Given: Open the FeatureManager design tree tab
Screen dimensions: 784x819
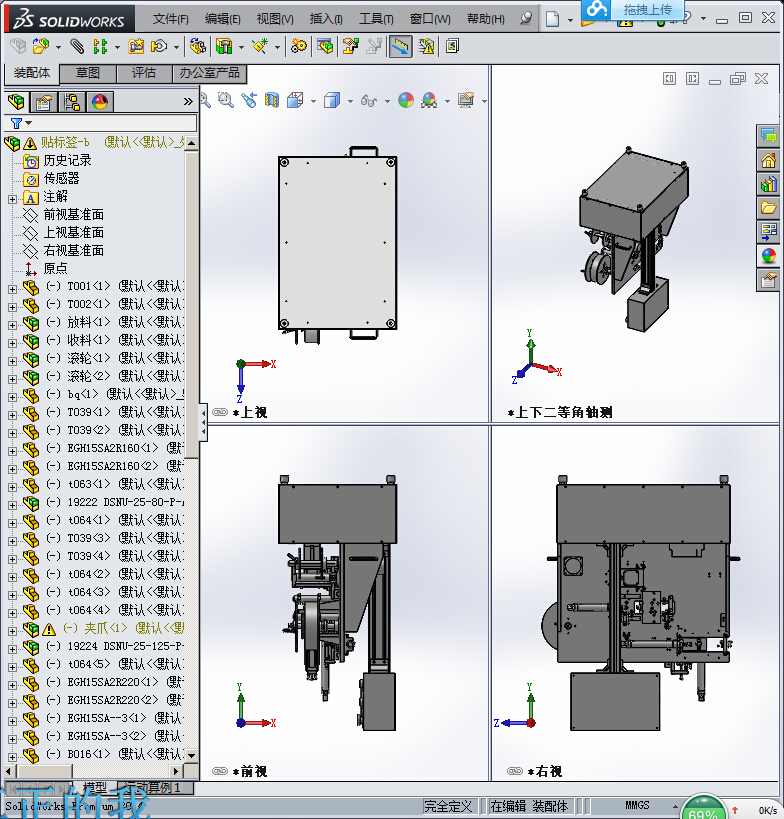Looking at the screenshot, I should click(17, 102).
